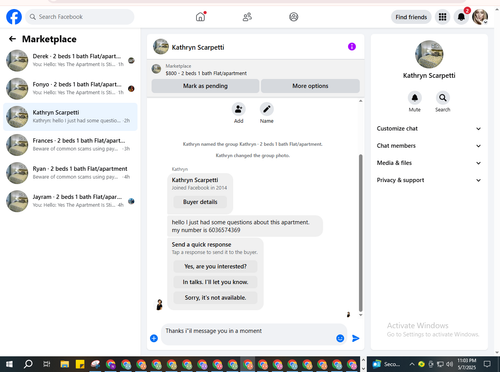Click the taskbar network icon
This screenshot has width=500, height=372.
coord(440,364)
